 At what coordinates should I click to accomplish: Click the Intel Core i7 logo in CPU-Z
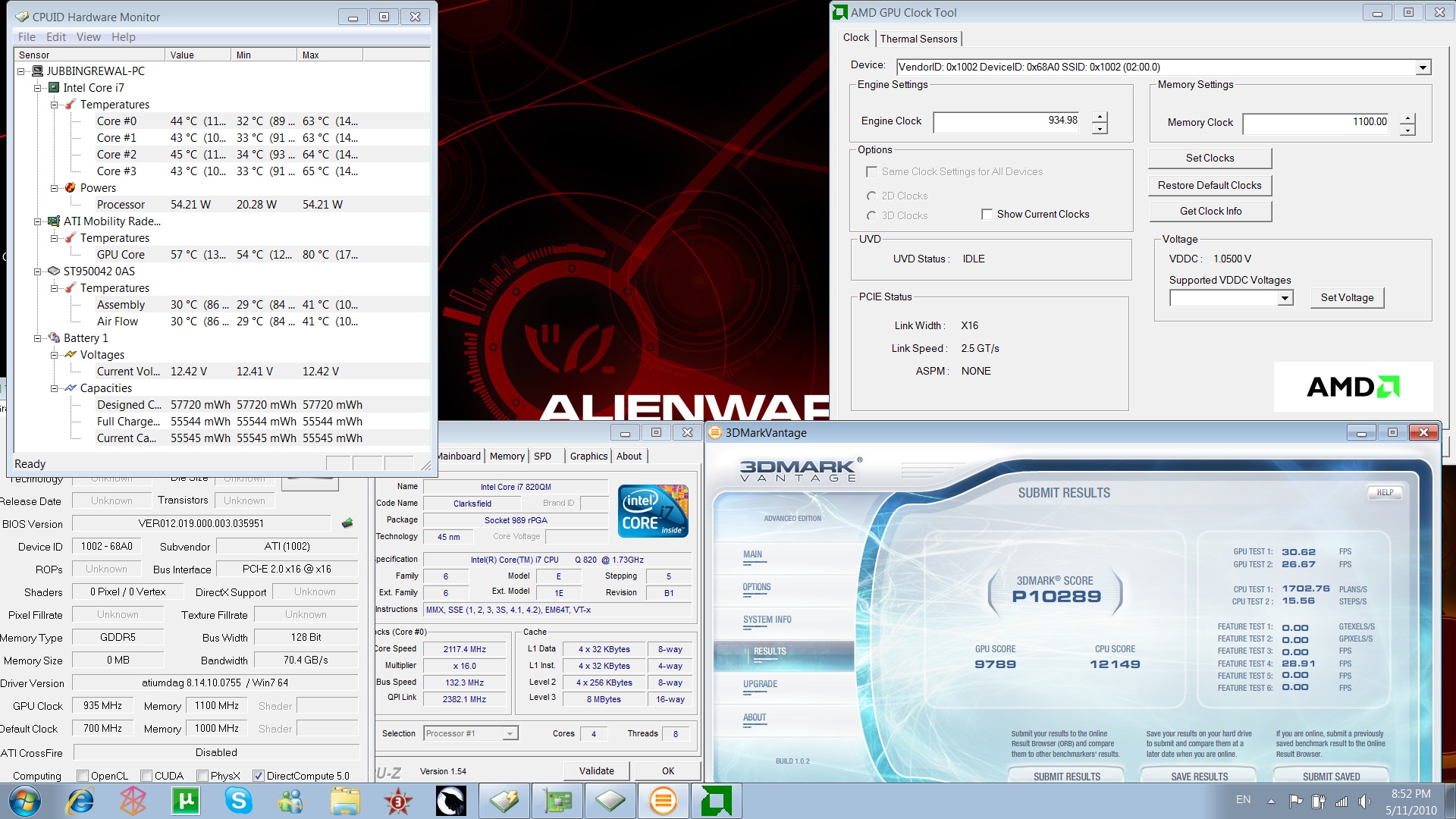tap(653, 511)
